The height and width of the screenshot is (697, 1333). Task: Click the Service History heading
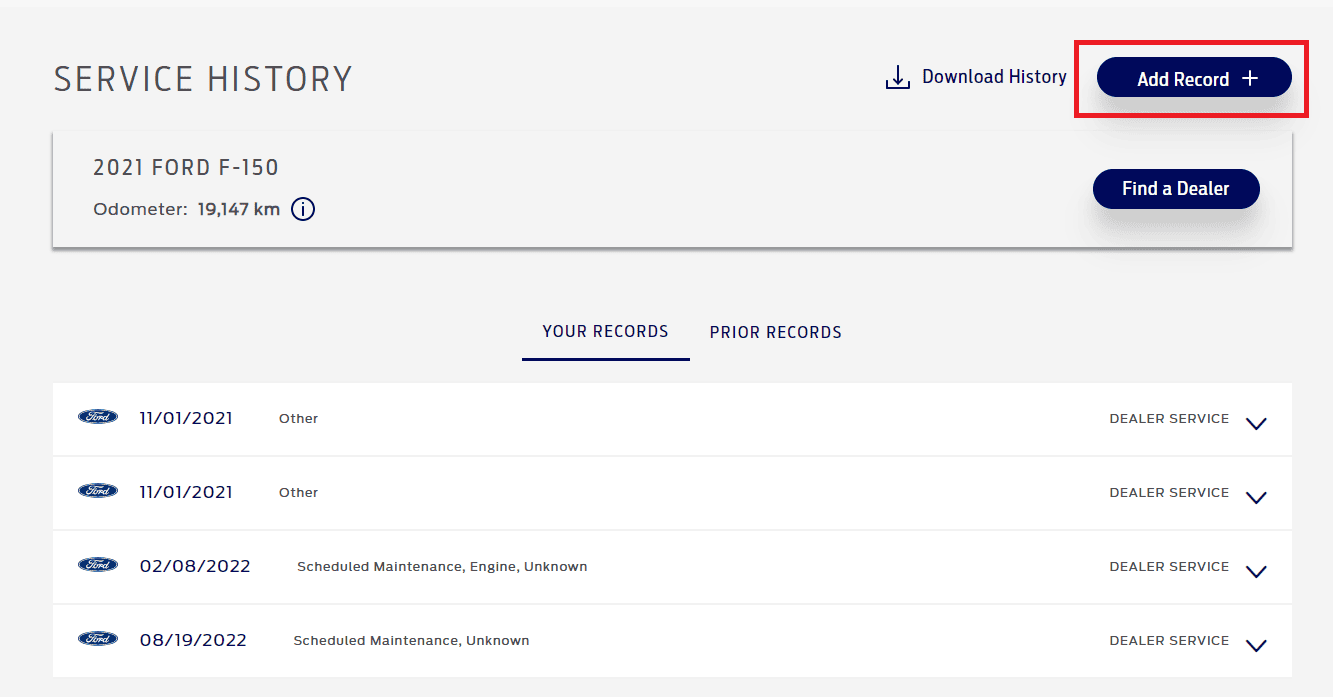203,79
